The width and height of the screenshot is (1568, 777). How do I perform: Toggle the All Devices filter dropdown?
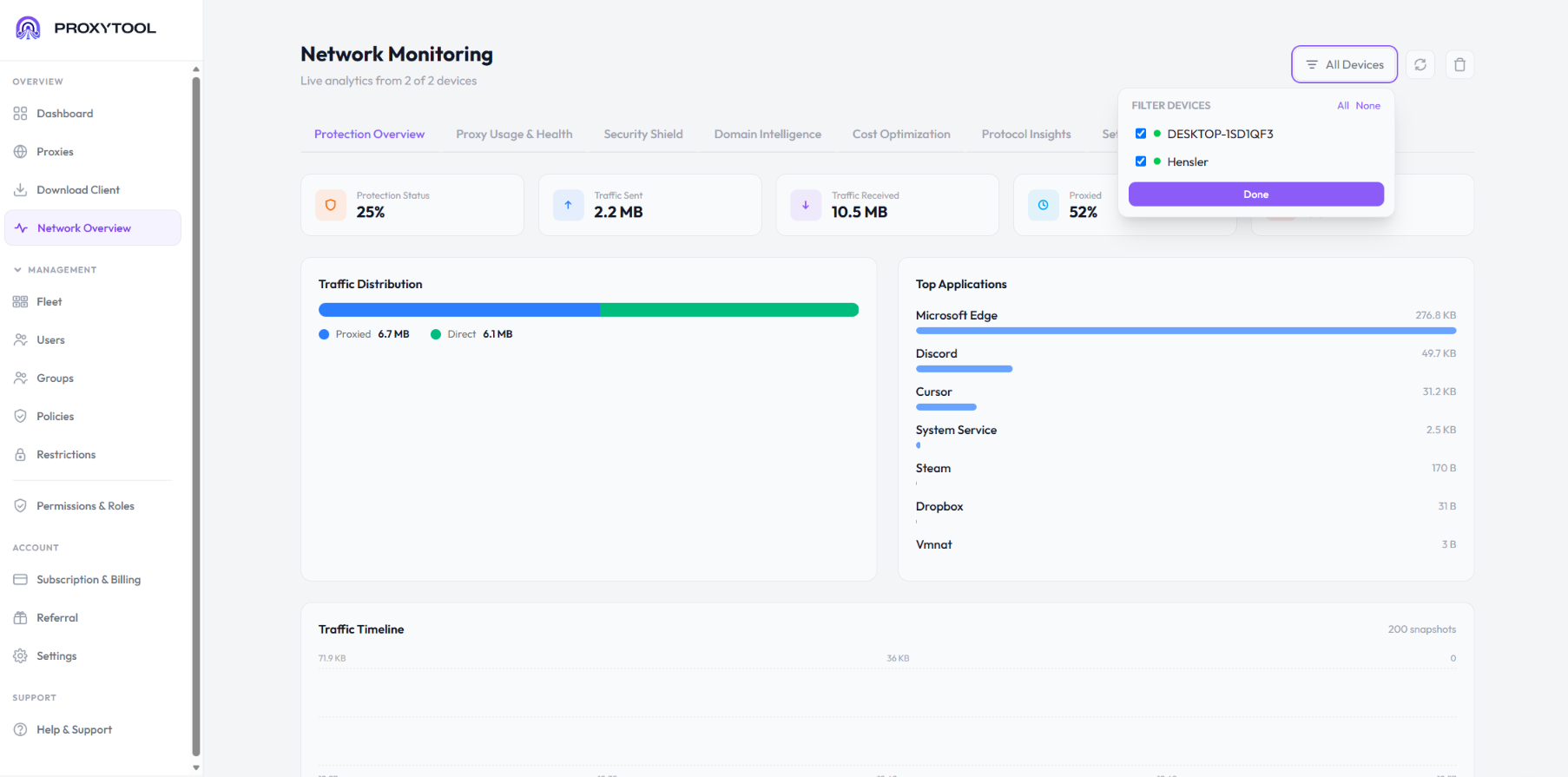coord(1344,64)
